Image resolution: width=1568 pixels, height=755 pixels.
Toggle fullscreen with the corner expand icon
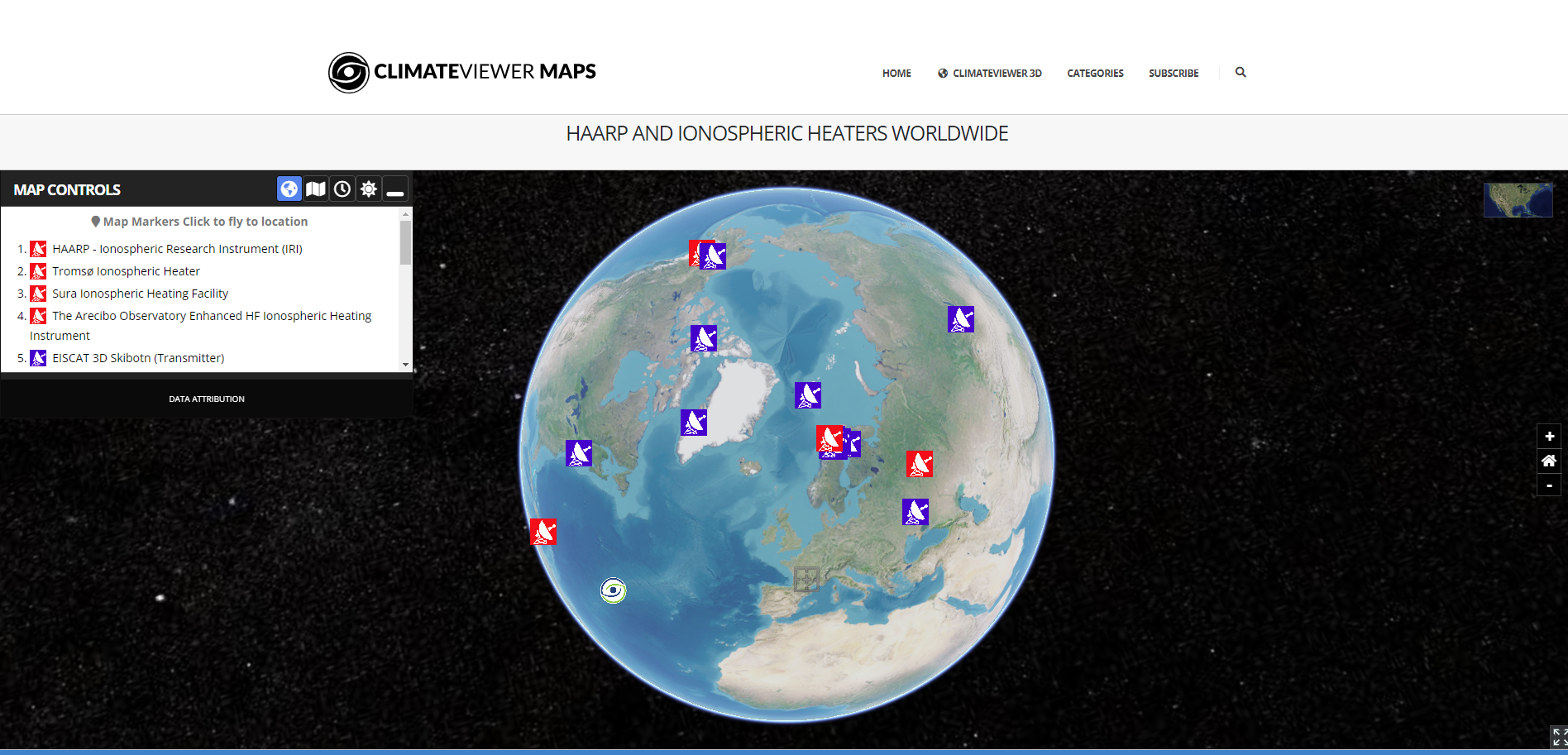click(x=1558, y=737)
